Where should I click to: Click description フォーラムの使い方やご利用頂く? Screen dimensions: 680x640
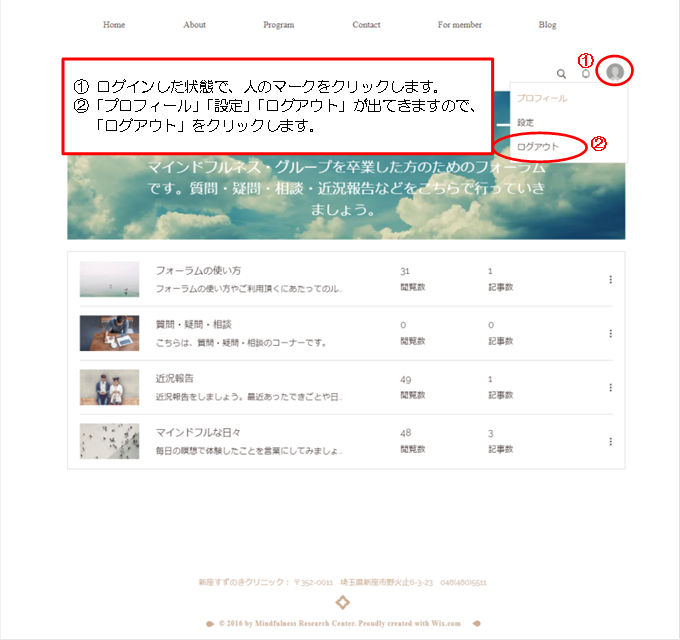tap(249, 289)
